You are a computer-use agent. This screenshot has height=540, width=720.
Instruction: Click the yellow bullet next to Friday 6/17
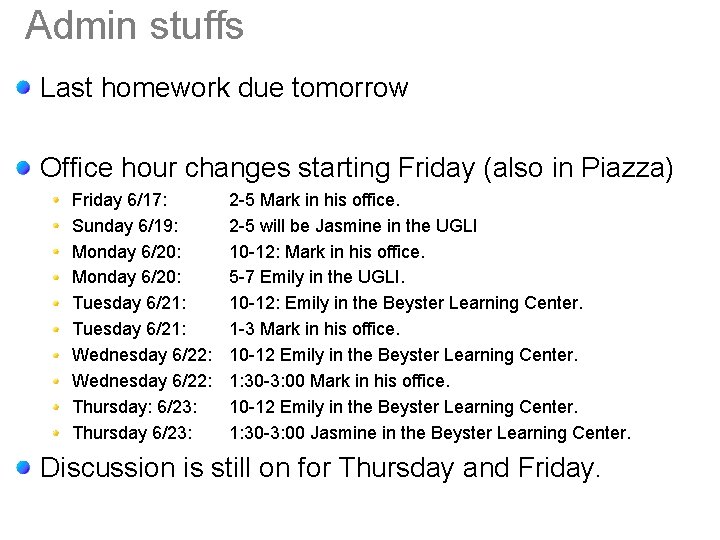(60, 200)
